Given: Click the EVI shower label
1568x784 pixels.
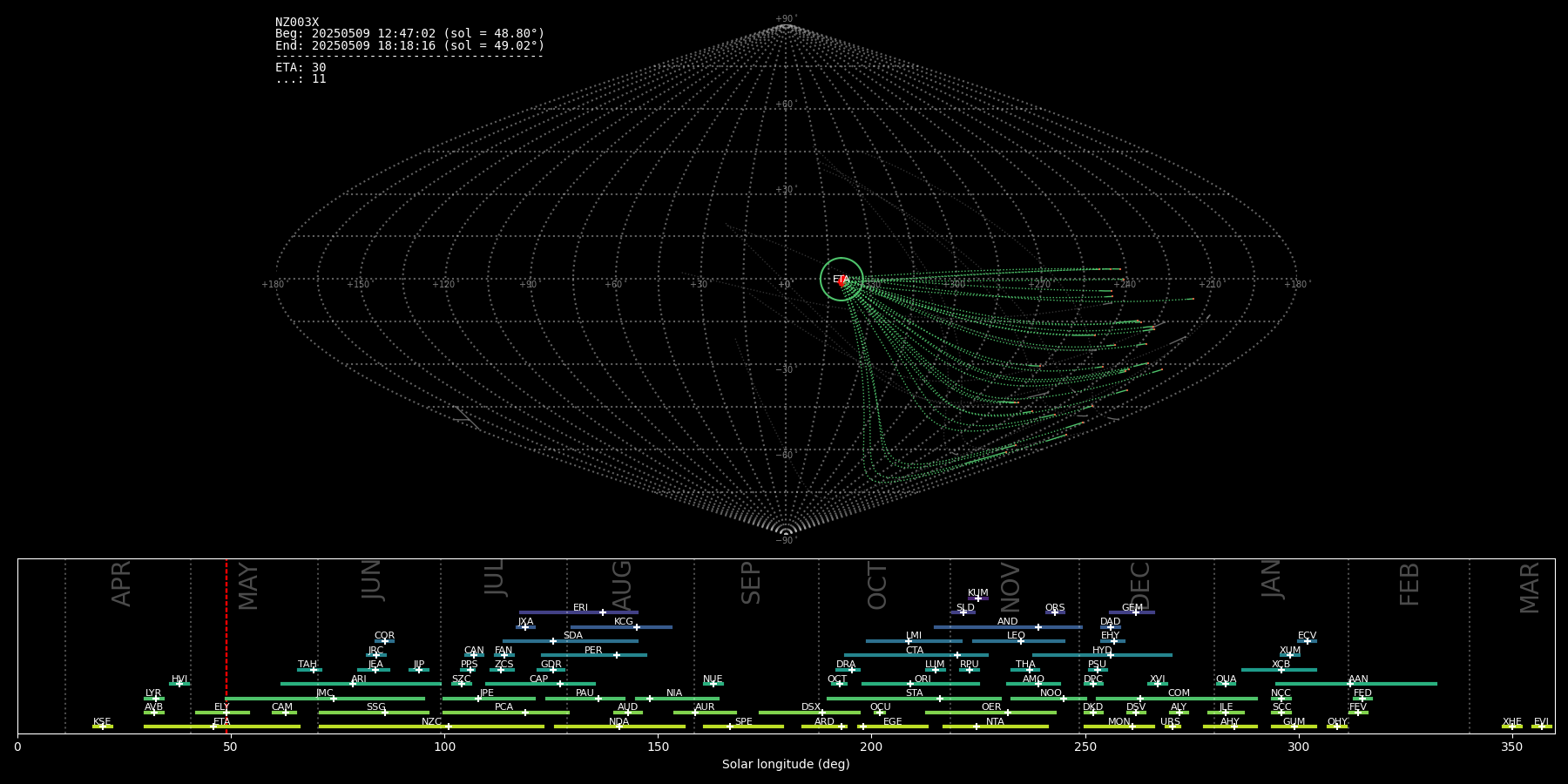Looking at the screenshot, I should (x=1541, y=721).
